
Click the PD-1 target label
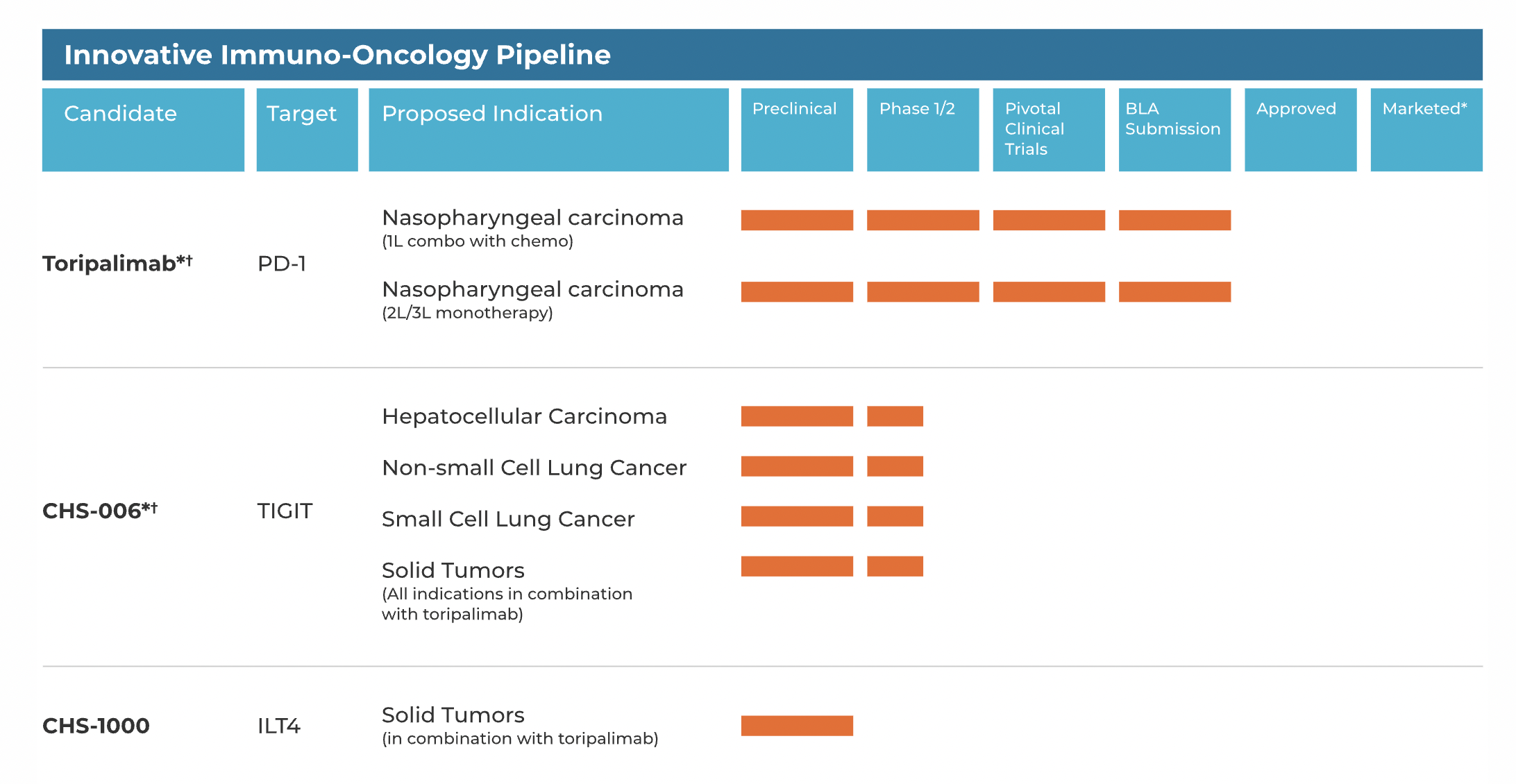pos(282,264)
